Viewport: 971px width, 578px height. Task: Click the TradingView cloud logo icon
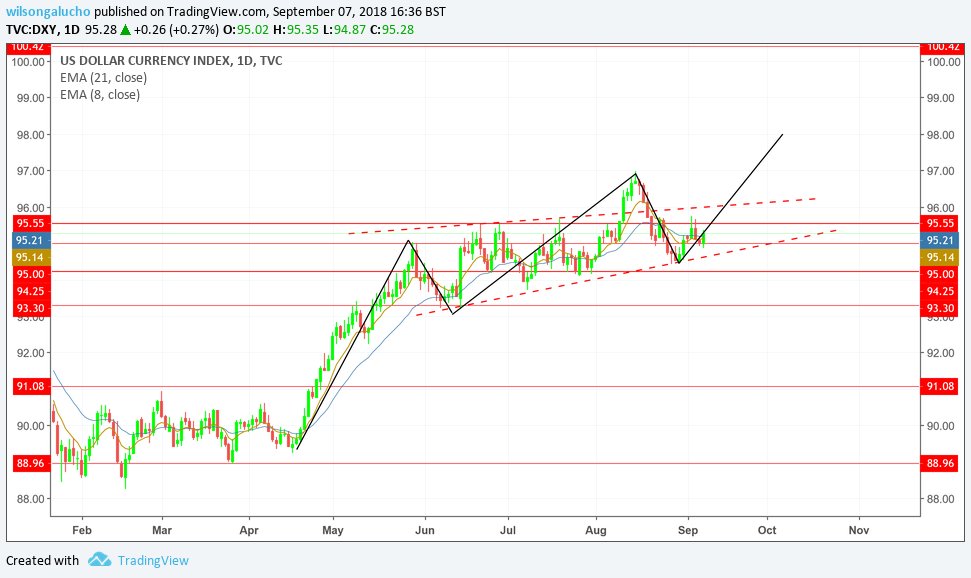pos(99,560)
